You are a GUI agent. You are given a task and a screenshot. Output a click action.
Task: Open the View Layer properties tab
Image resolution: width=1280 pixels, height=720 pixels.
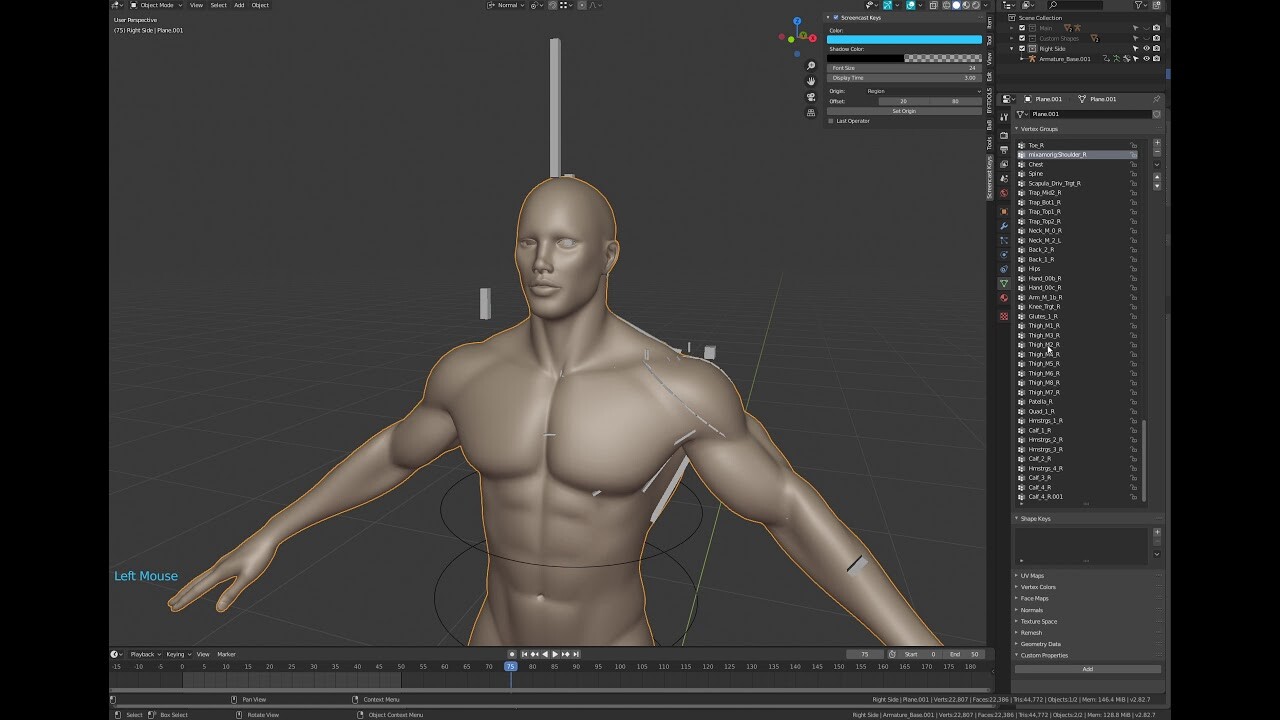1004,164
